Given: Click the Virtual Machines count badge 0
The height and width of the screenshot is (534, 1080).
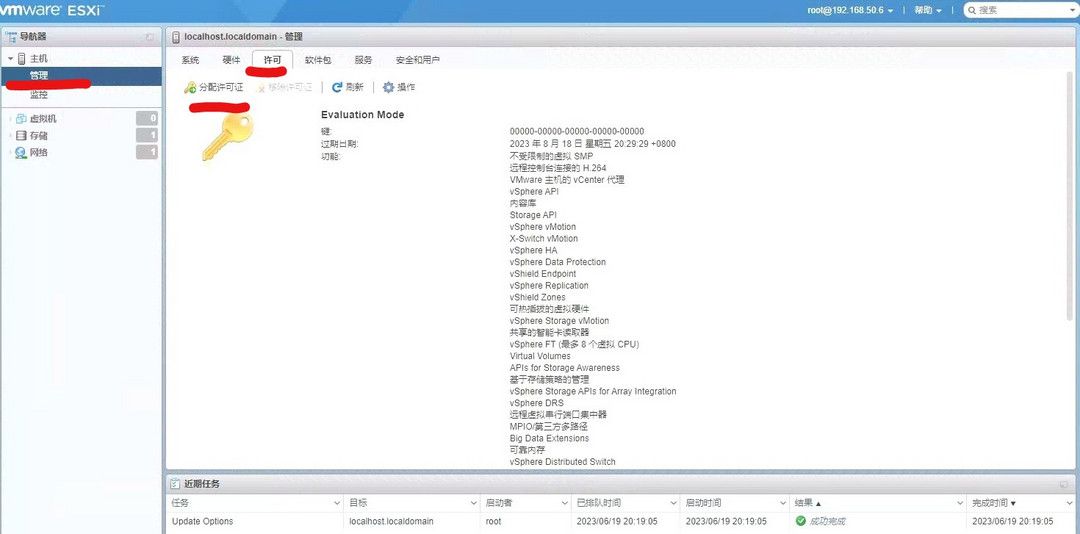Looking at the screenshot, I should coord(147,119).
